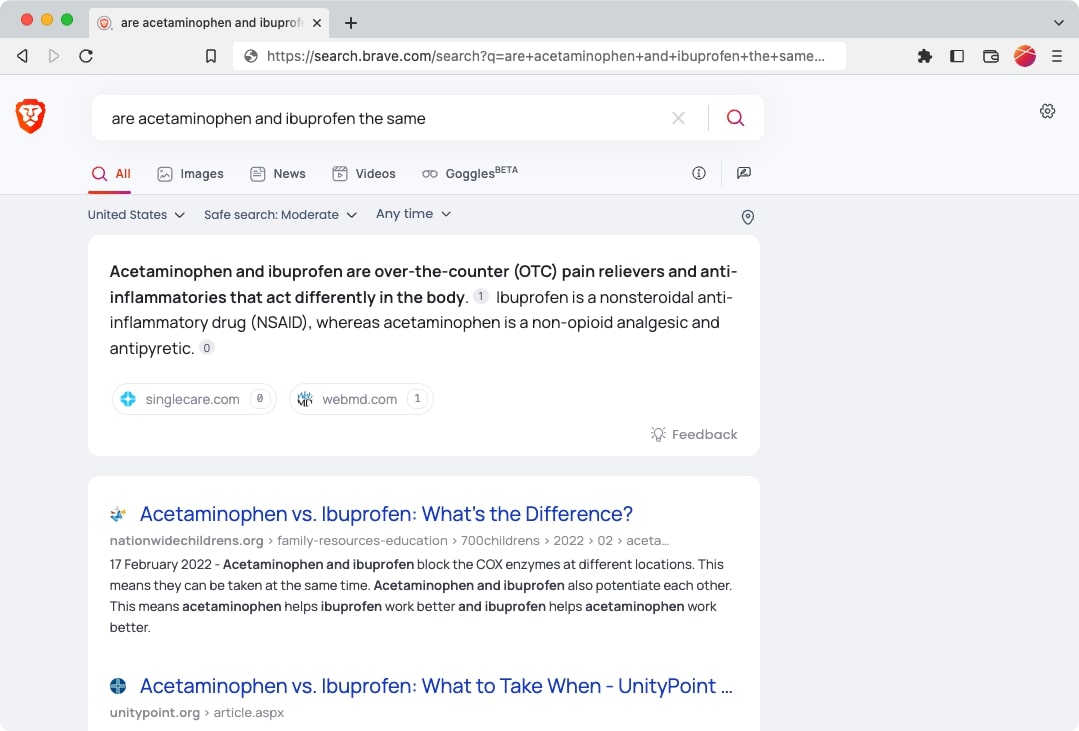1079x731 pixels.
Task: Open the Brave Wallet icon
Action: pos(991,56)
